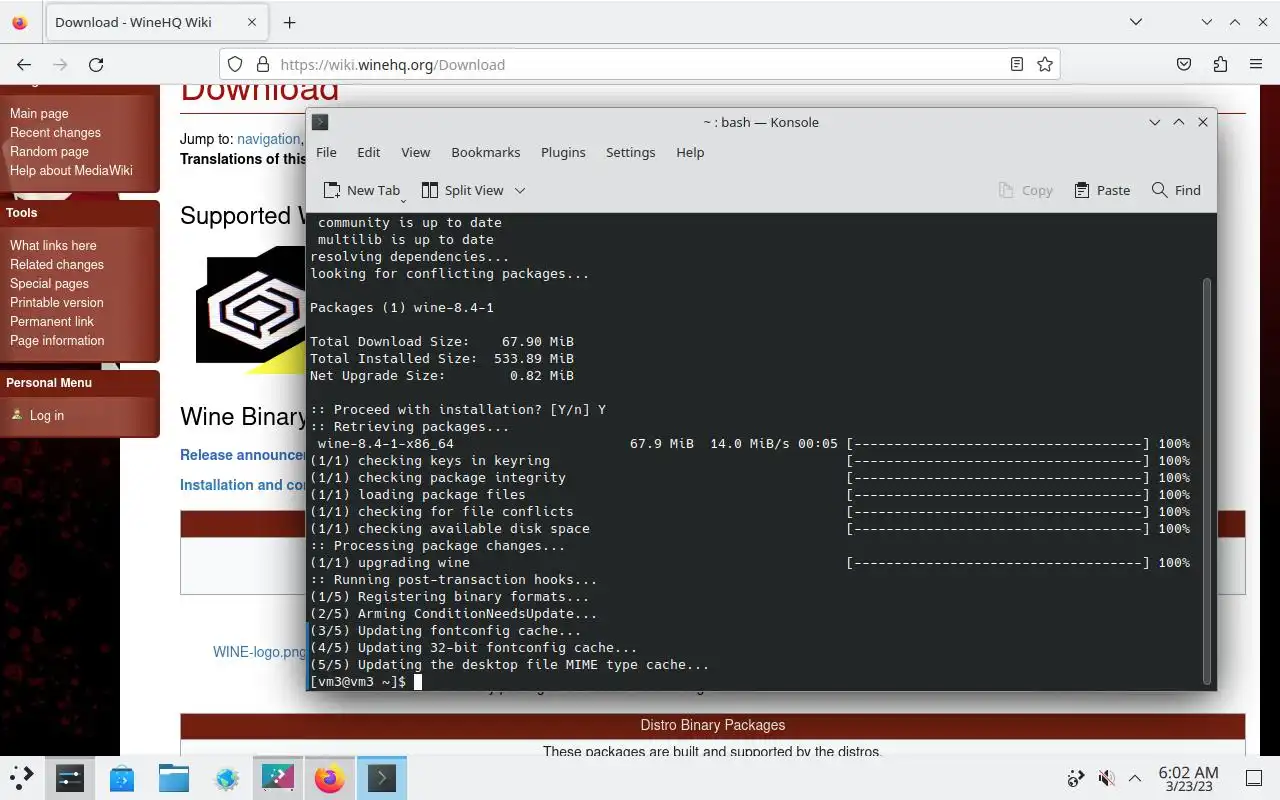1280x800 pixels.
Task: Open Konsole File menu
Action: tap(326, 152)
